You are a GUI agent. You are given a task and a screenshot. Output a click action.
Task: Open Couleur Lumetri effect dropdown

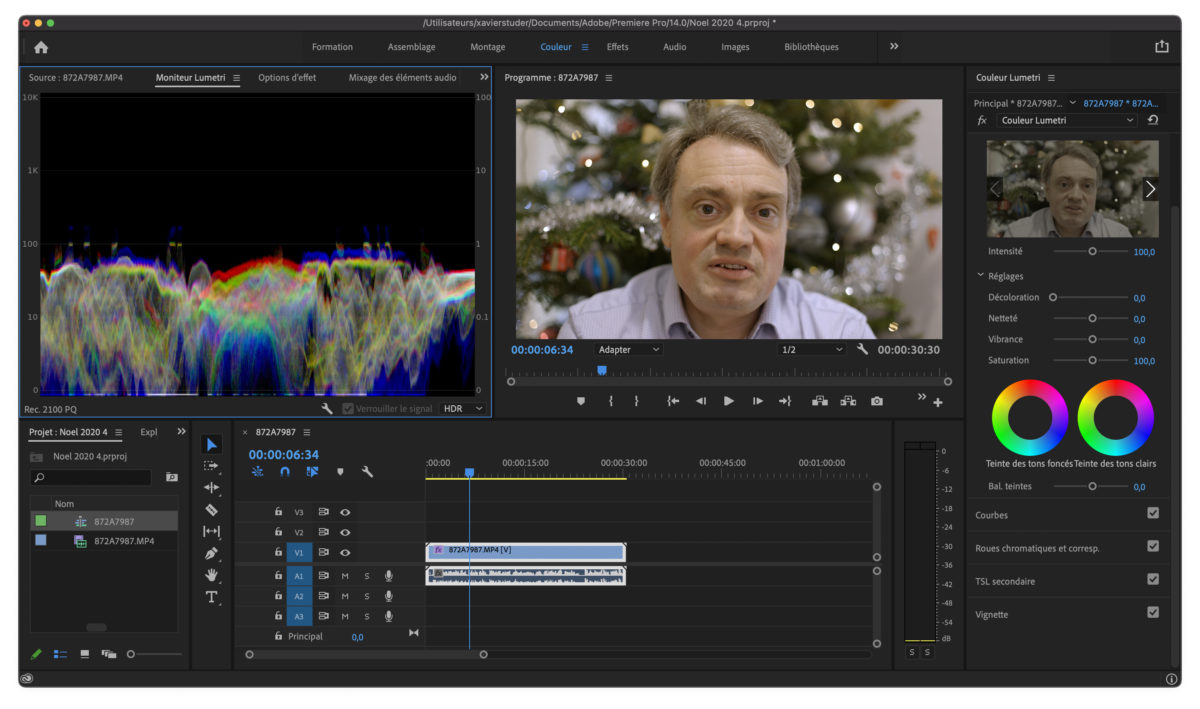(1066, 120)
